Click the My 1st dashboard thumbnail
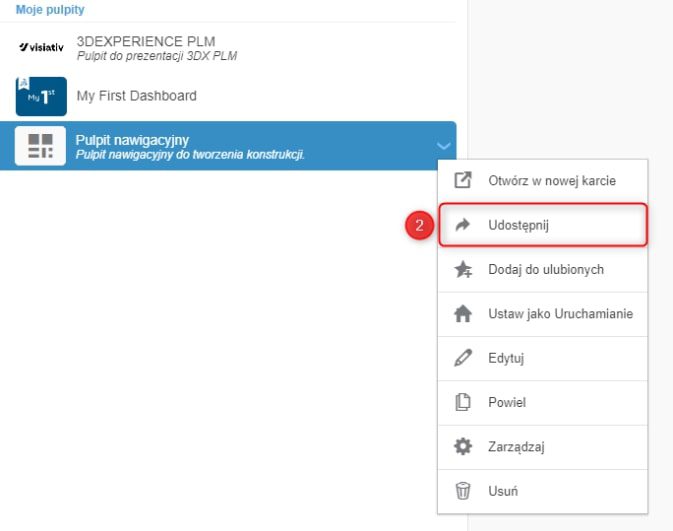This screenshot has width=673, height=531. pos(41,96)
